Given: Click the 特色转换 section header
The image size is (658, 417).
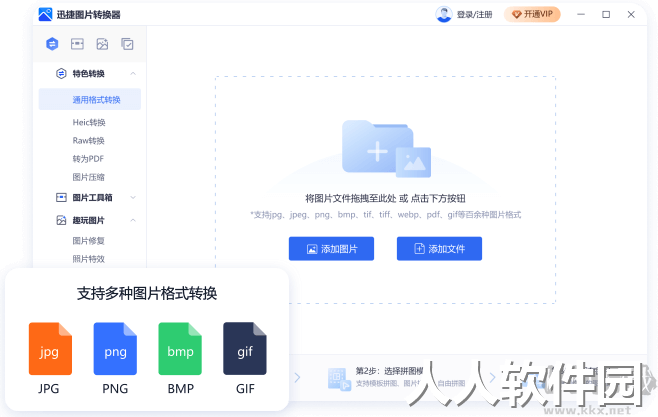Looking at the screenshot, I should click(x=89, y=74).
